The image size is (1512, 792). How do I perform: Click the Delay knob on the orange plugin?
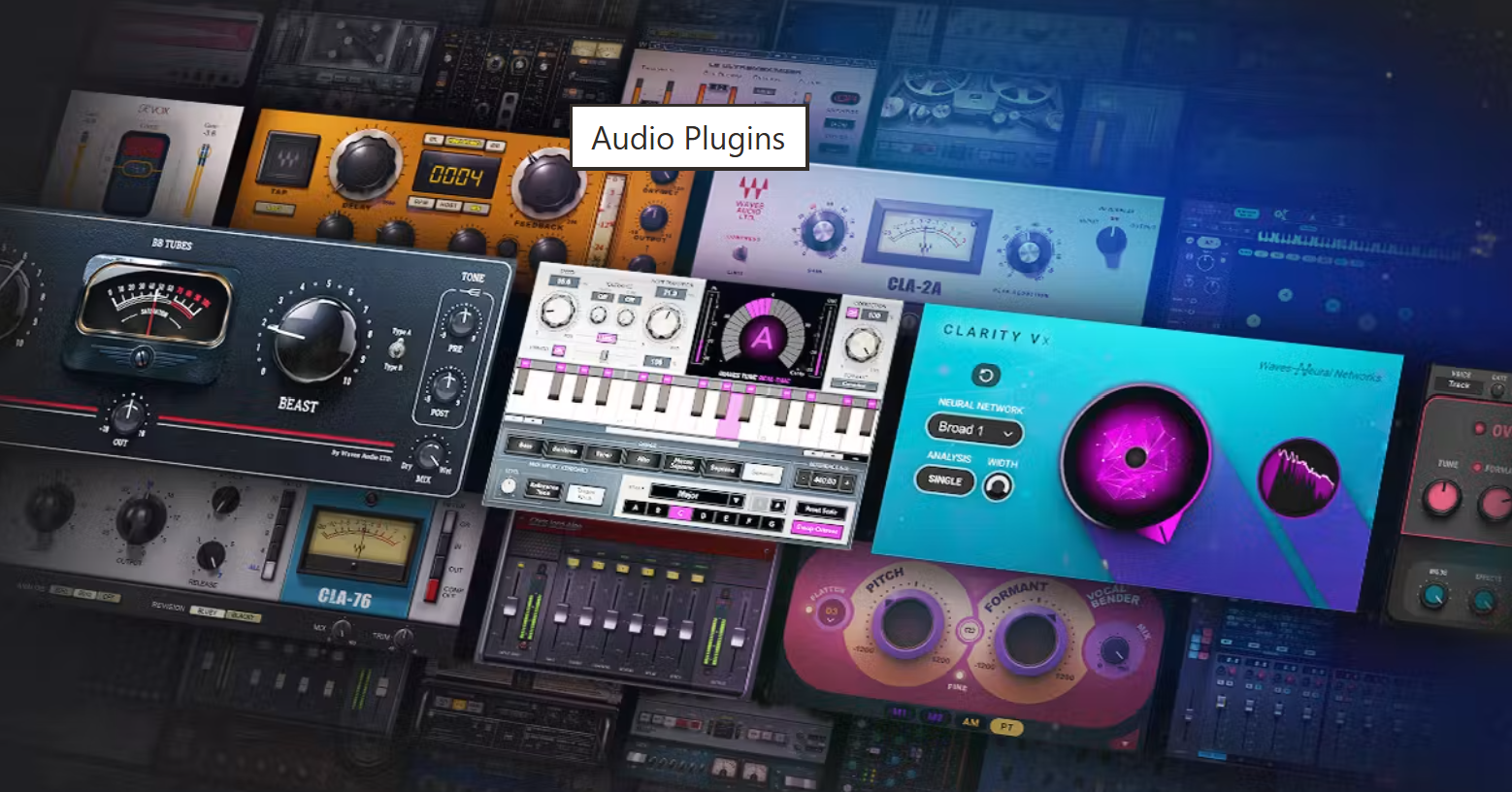click(x=366, y=164)
